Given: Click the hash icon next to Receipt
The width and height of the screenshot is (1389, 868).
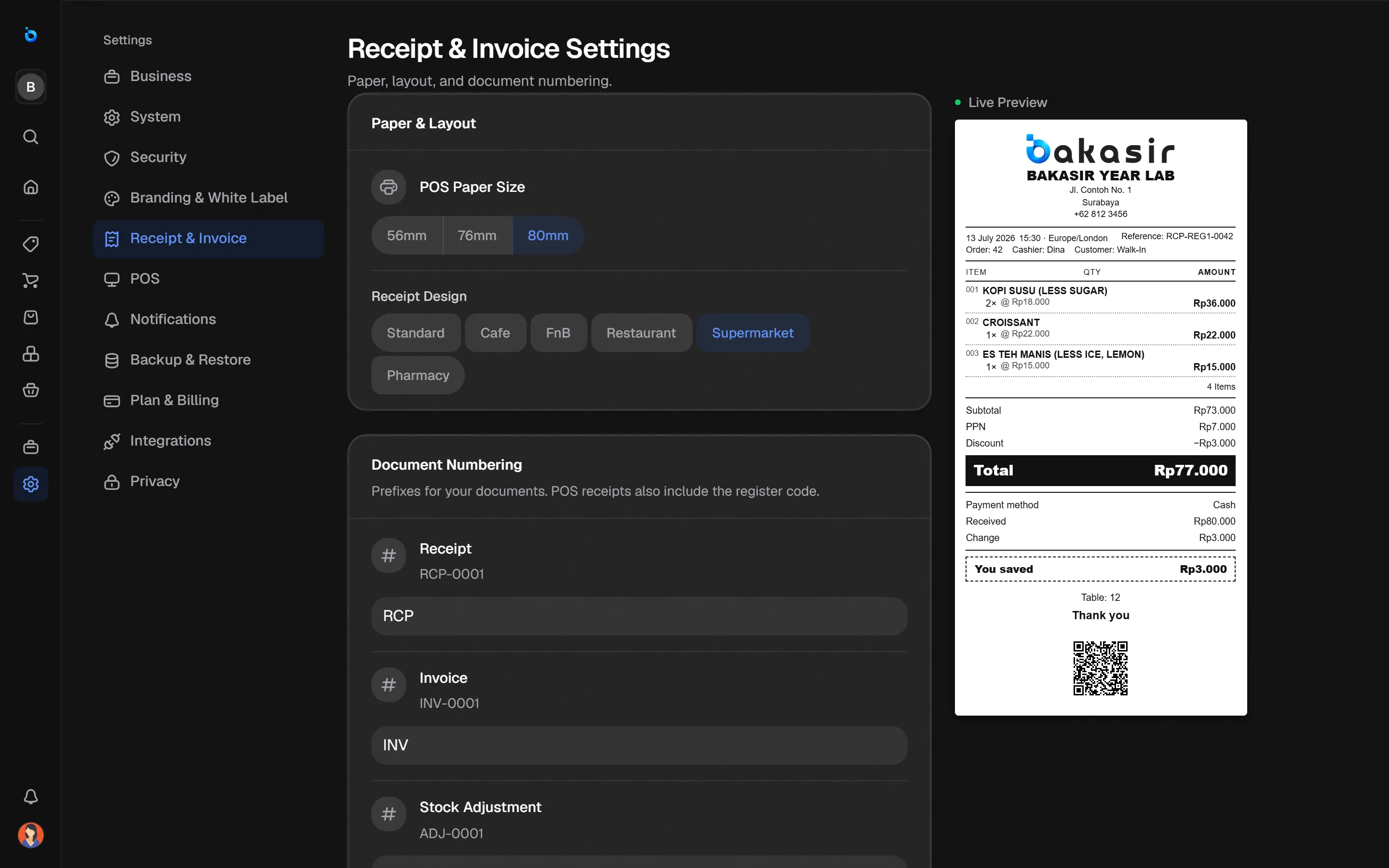Looking at the screenshot, I should coord(389,556).
